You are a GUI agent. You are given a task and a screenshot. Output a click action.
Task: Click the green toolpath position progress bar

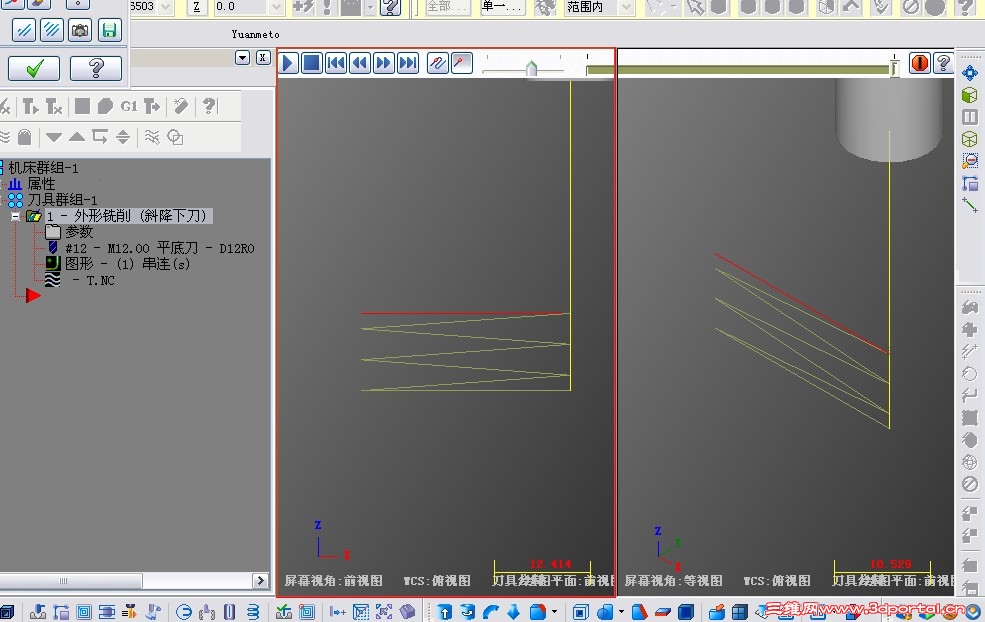(738, 70)
